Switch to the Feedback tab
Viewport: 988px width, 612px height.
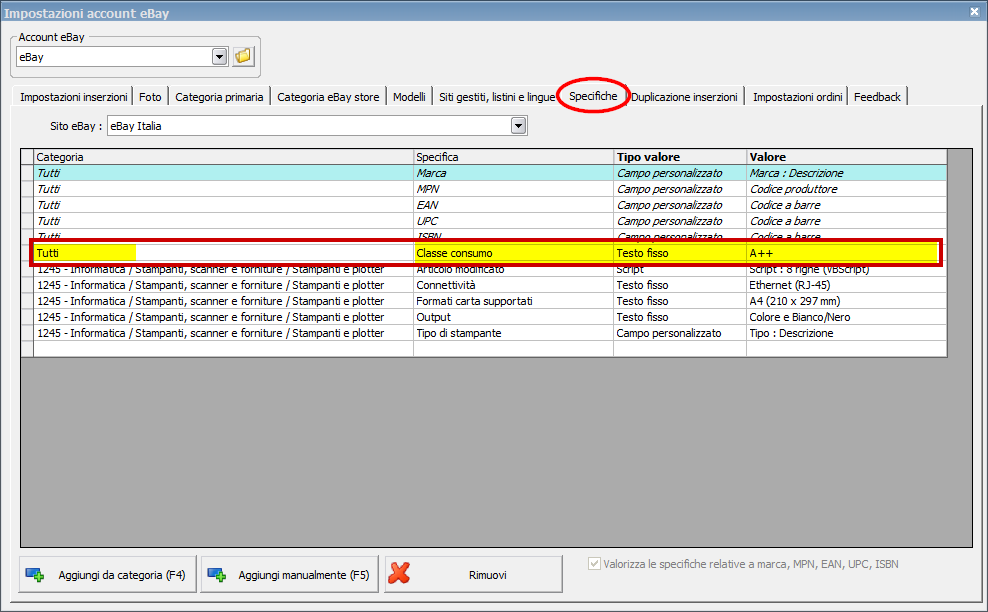(877, 97)
